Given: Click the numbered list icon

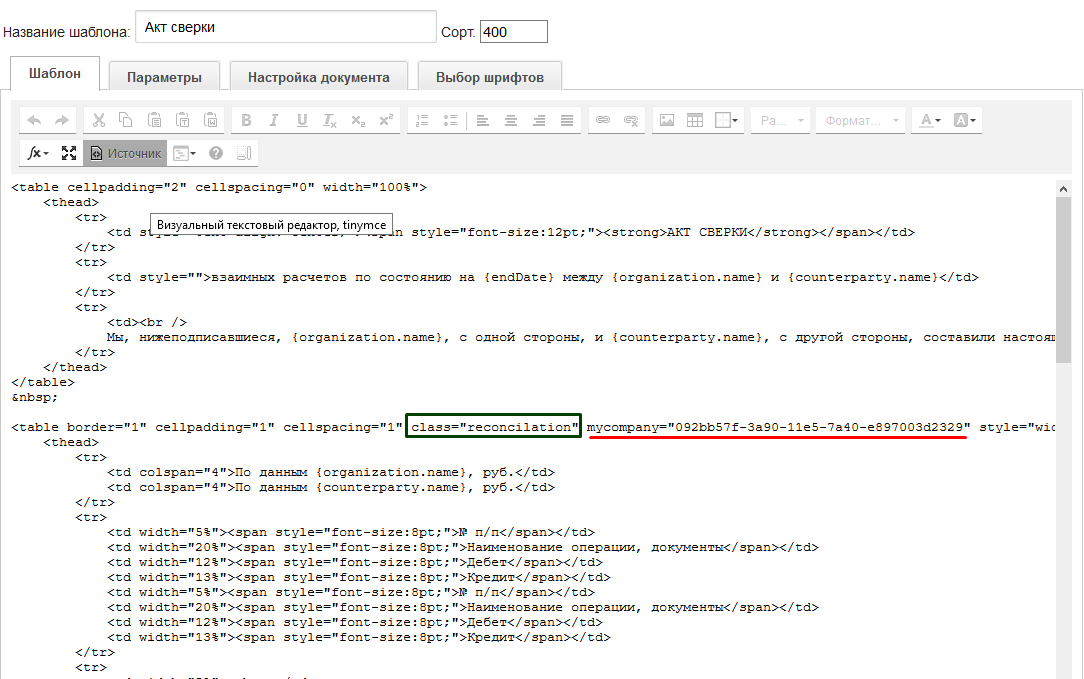Looking at the screenshot, I should [421, 120].
